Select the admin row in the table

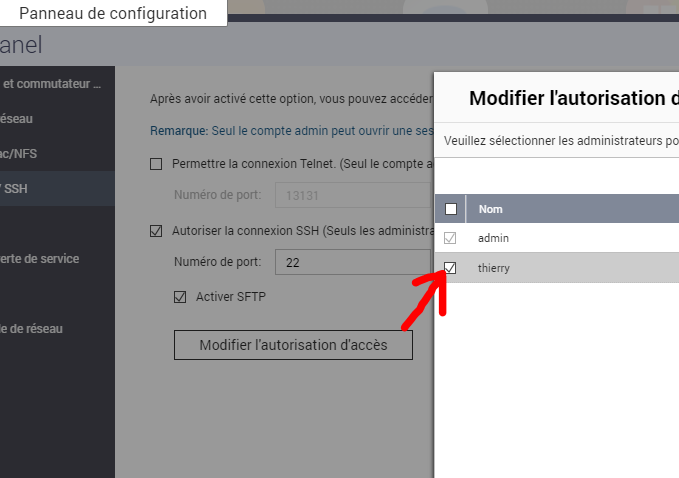(x=495, y=238)
